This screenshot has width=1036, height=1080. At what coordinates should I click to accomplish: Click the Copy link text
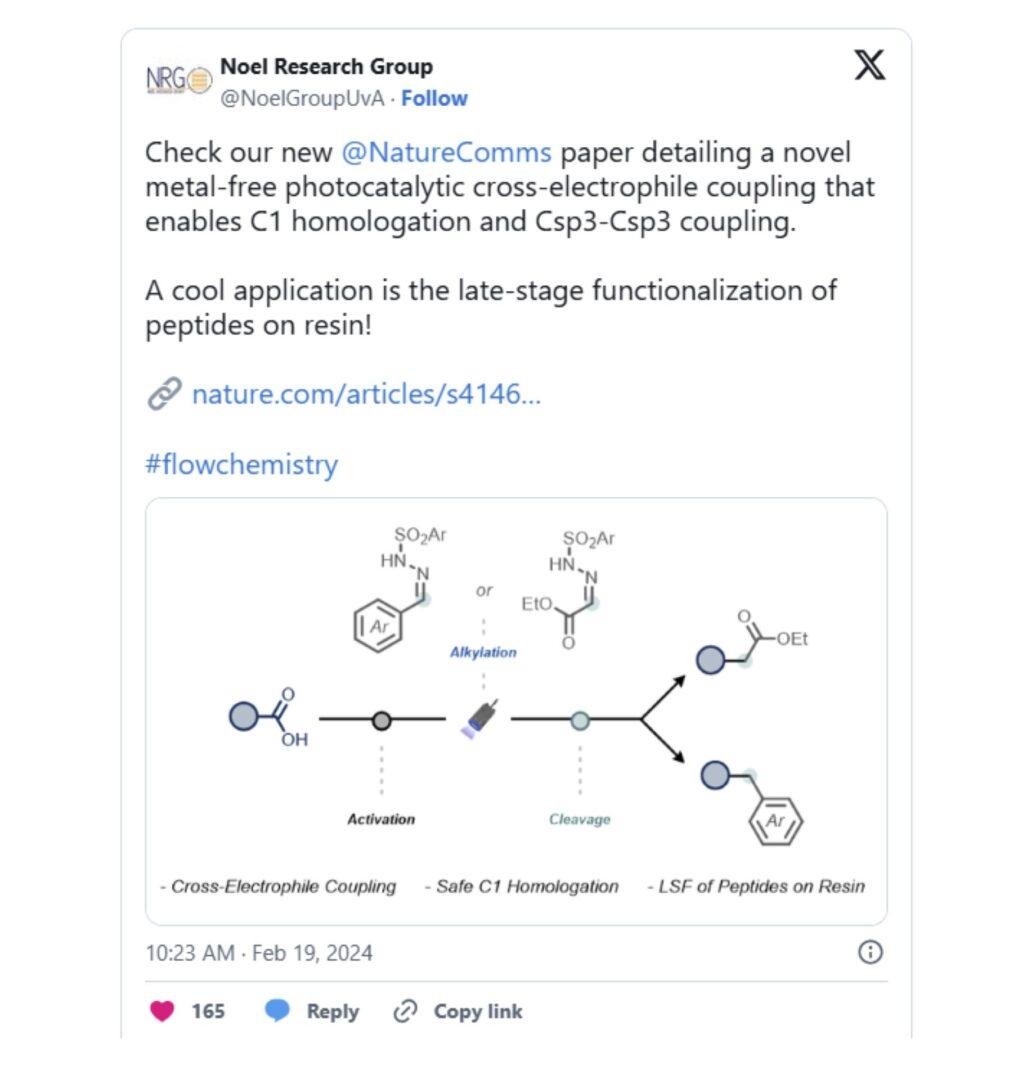(478, 1011)
